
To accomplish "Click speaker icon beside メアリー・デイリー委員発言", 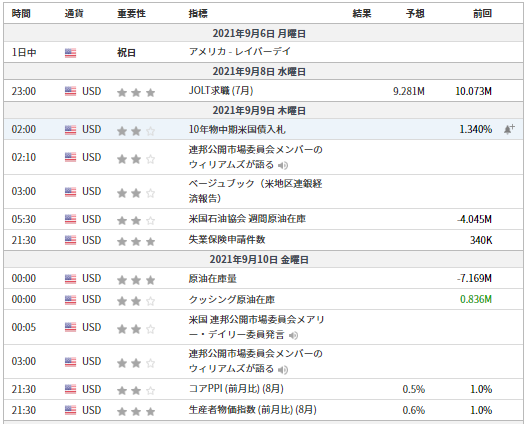I will tap(293, 335).
